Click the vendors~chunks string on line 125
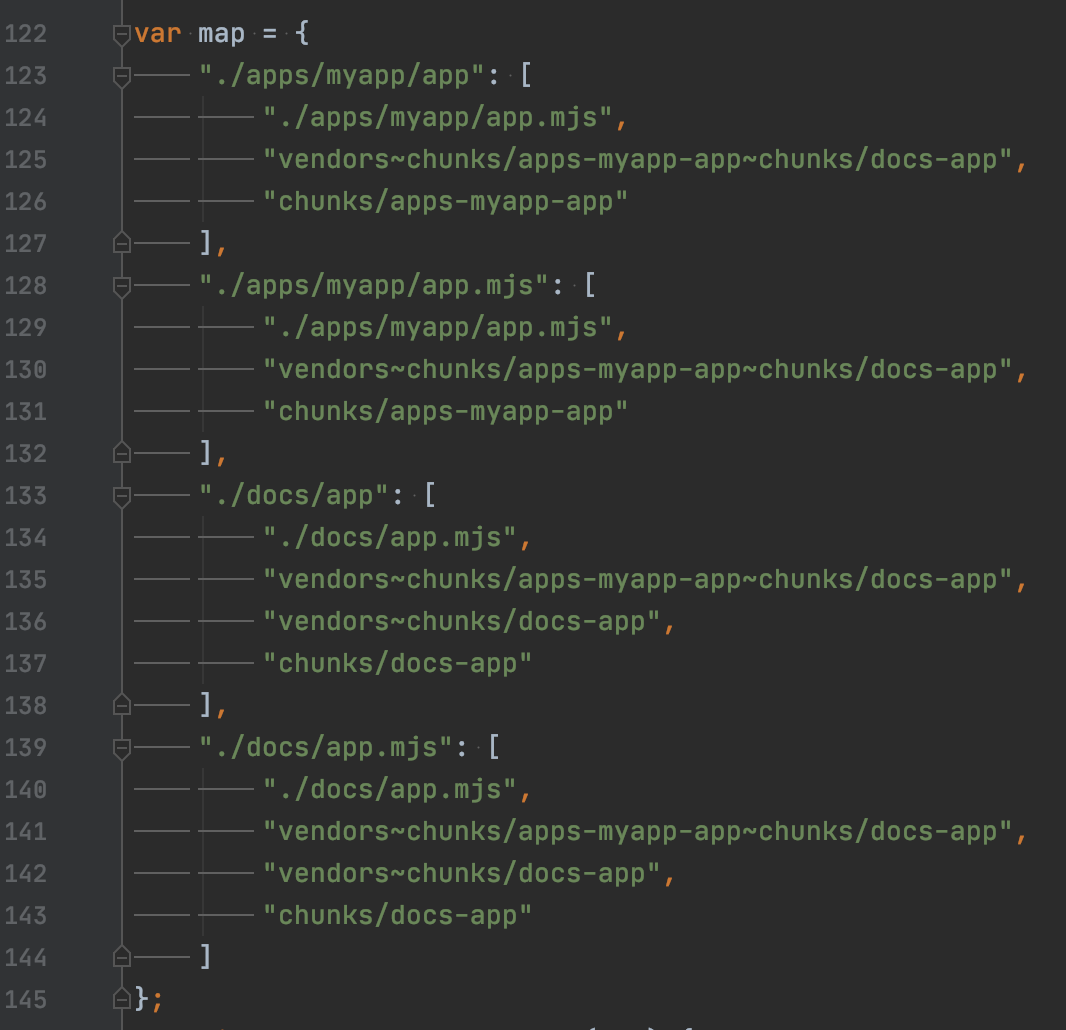This screenshot has width=1066, height=1030. pos(638,160)
